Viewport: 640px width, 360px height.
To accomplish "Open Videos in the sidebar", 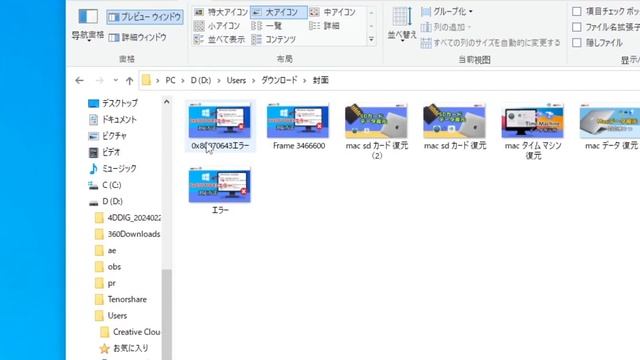I will (104, 152).
